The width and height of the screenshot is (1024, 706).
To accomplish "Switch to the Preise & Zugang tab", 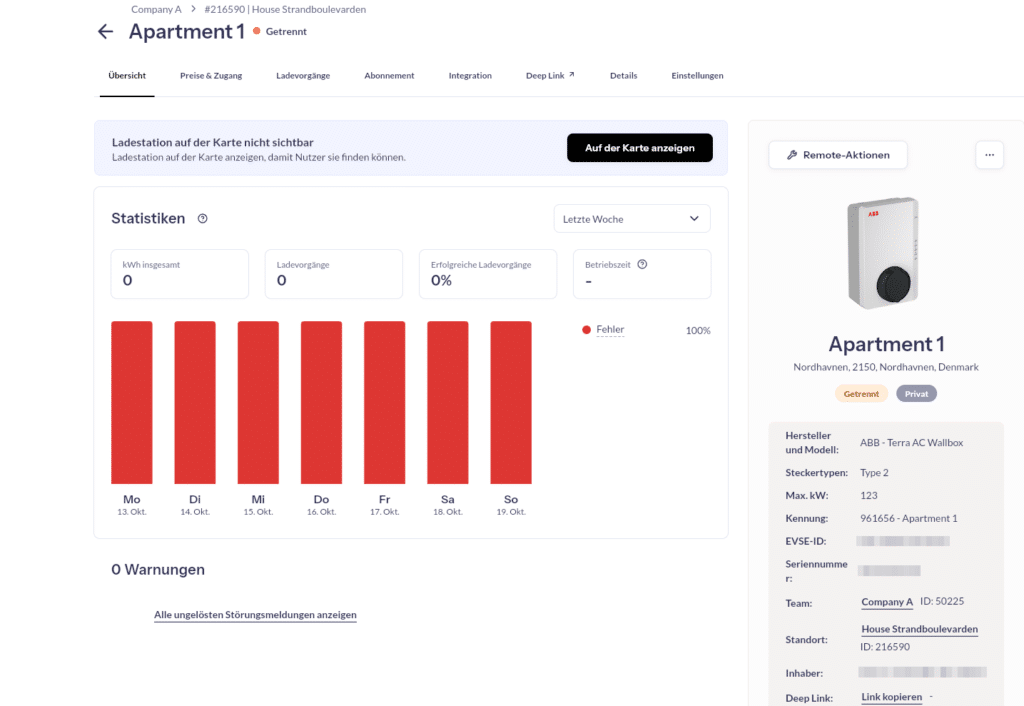I will (211, 76).
